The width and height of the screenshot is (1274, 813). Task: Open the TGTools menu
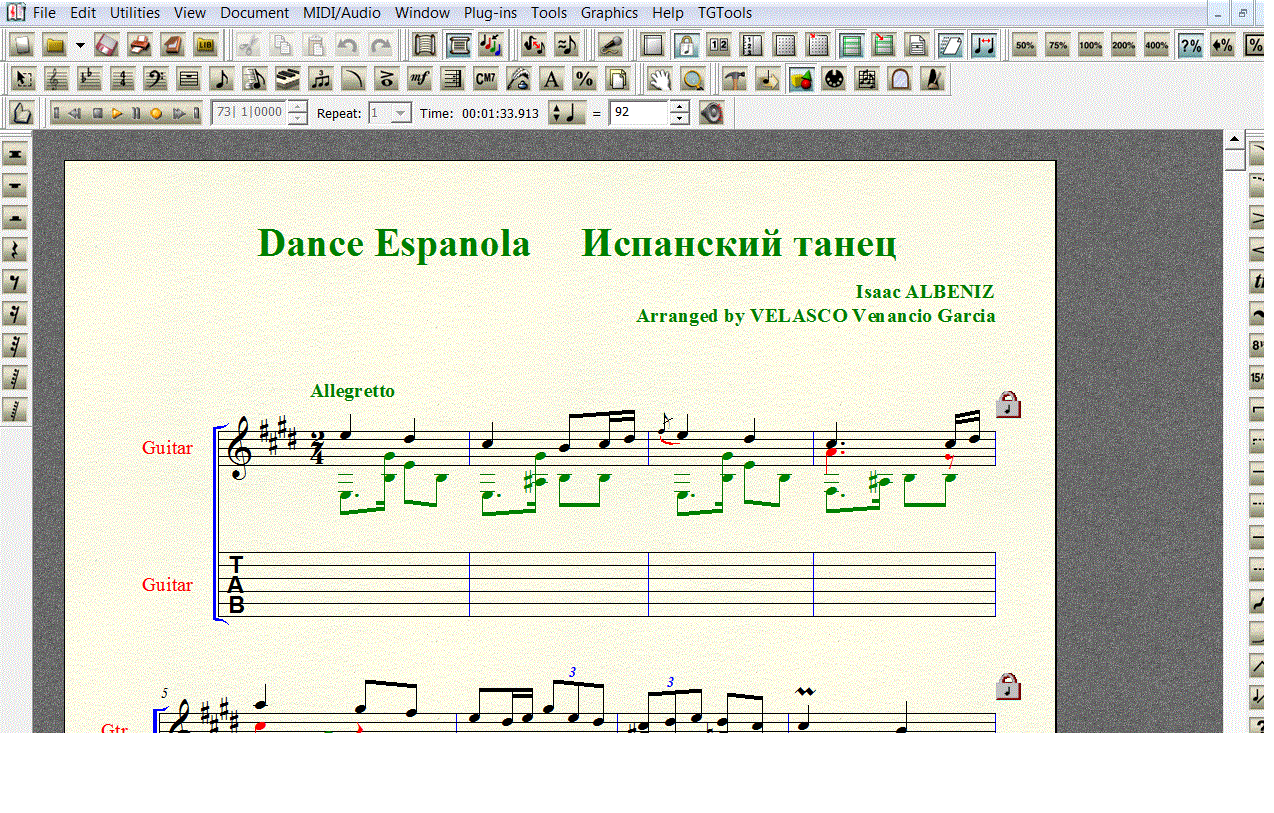click(x=724, y=13)
